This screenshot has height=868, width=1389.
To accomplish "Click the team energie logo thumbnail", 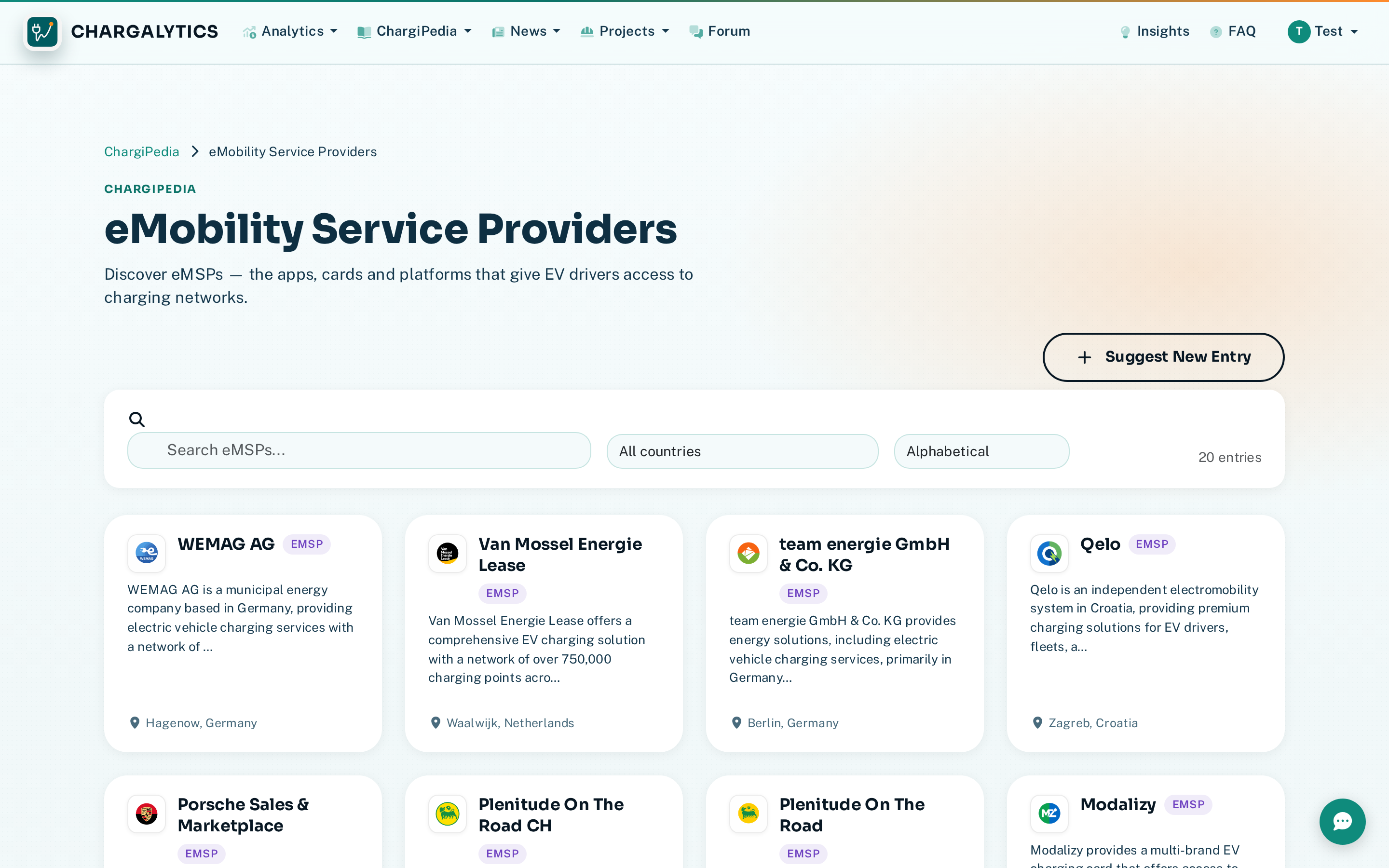I will tap(748, 553).
